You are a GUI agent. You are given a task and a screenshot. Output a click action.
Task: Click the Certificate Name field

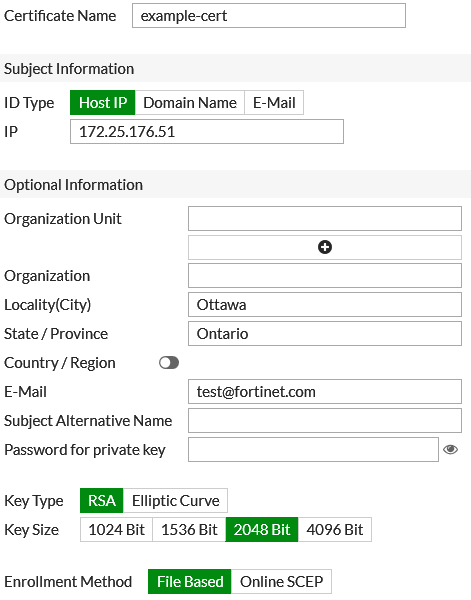pyautogui.click(x=269, y=16)
